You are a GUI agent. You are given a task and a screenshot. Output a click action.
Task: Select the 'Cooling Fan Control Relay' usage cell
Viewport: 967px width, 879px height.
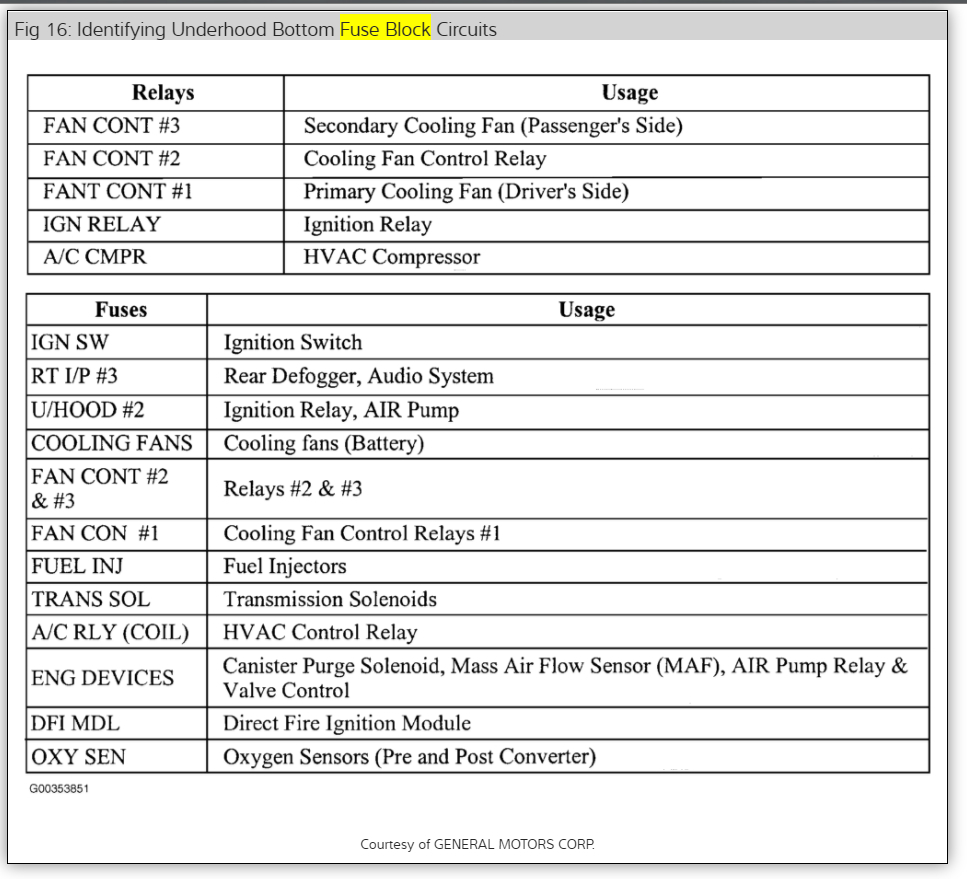point(606,160)
